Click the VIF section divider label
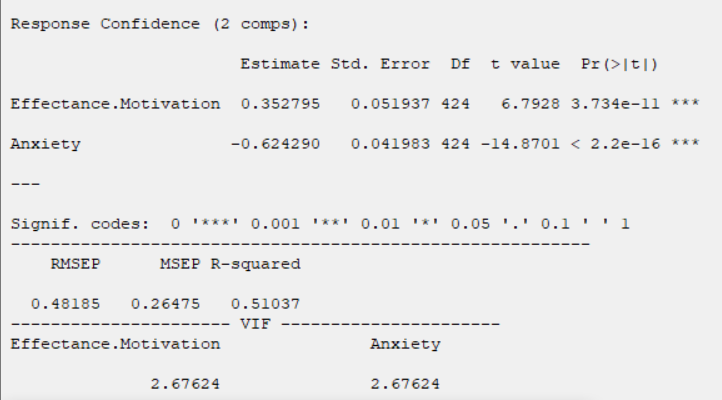The height and width of the screenshot is (400, 722). (256, 324)
